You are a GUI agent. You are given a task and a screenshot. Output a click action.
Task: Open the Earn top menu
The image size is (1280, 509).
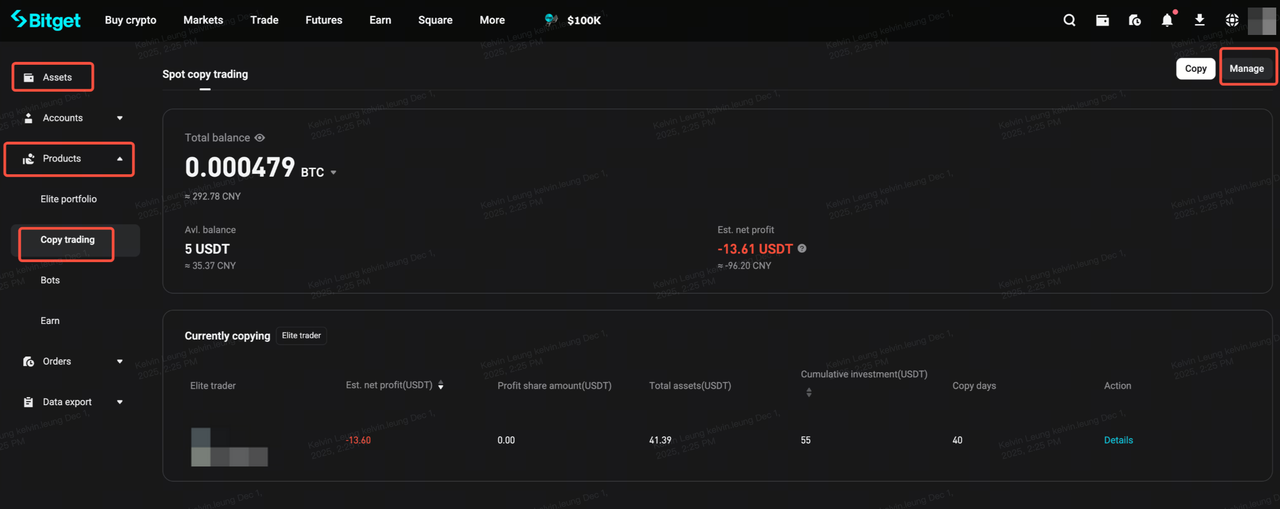[380, 20]
